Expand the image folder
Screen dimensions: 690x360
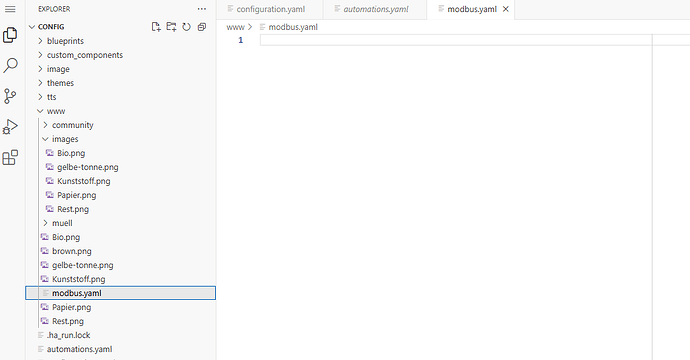(120, 69)
